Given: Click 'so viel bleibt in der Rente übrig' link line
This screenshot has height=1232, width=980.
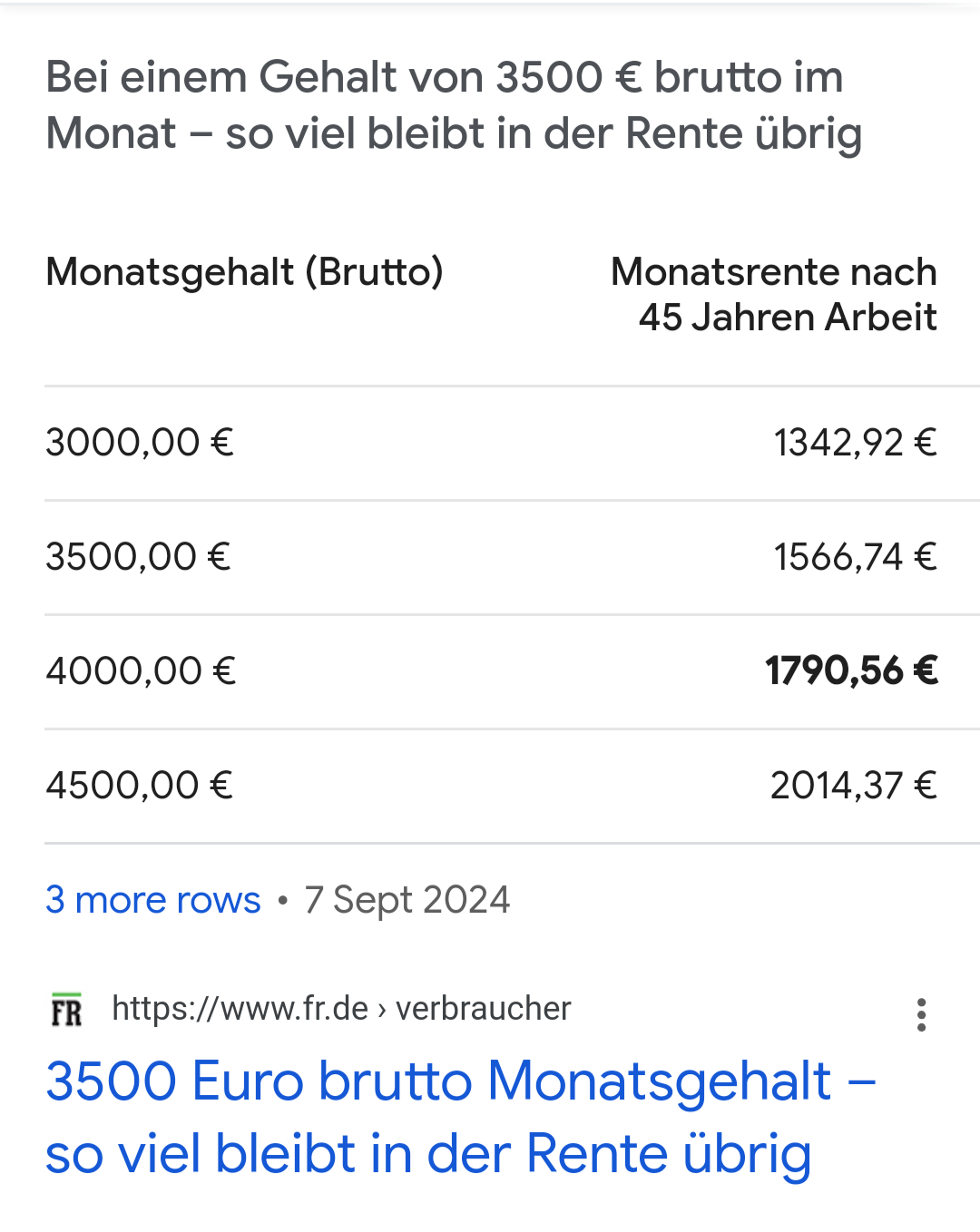Looking at the screenshot, I should 428,1154.
